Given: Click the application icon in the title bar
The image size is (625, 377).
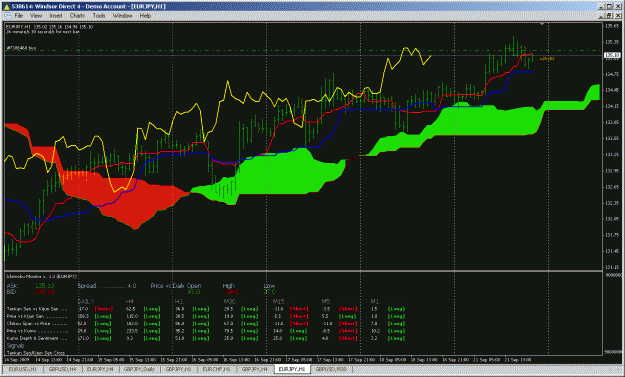Looking at the screenshot, I should 6,6.
